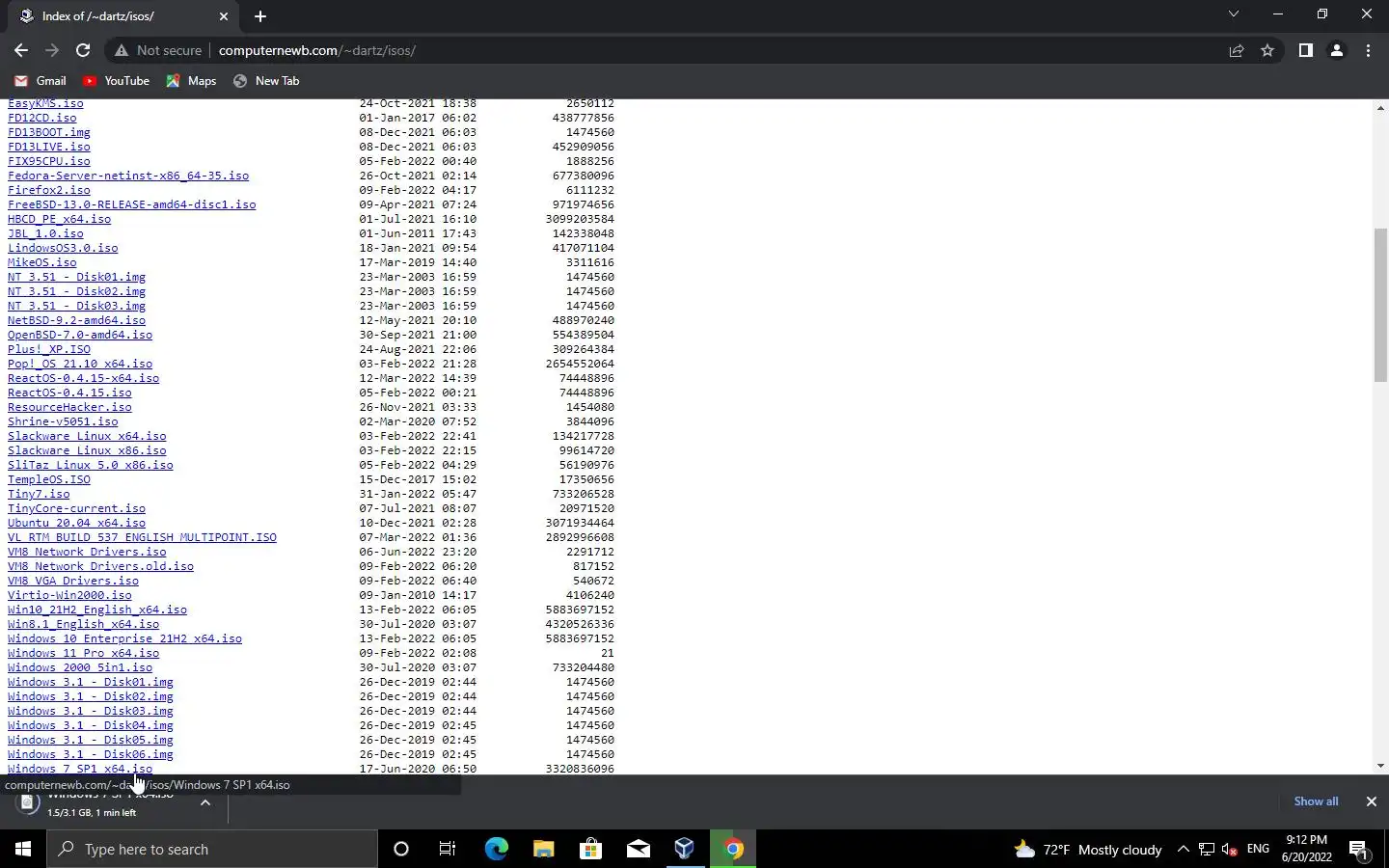Open the Windows Start menu
The width and height of the screenshot is (1389, 868).
pyautogui.click(x=23, y=849)
